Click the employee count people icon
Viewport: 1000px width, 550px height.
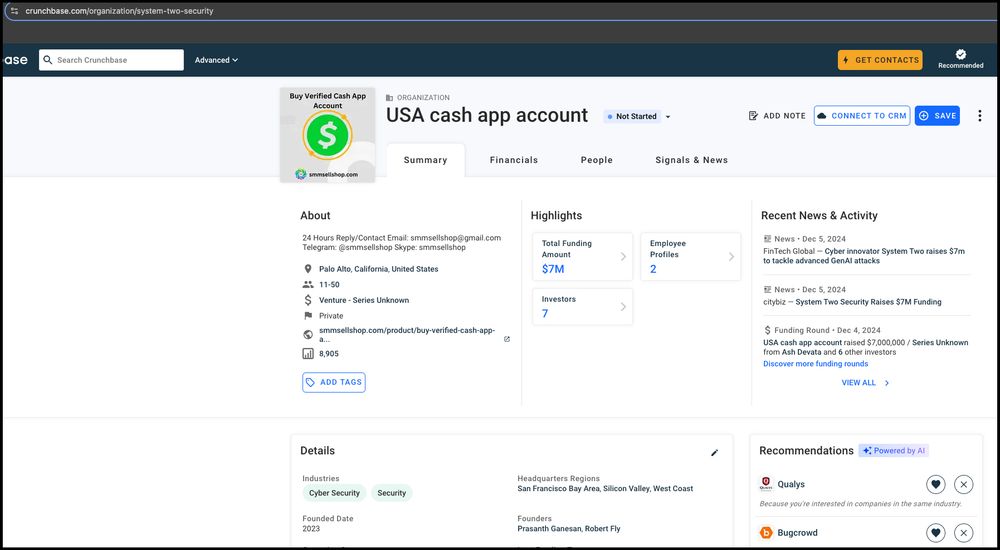pyautogui.click(x=308, y=285)
